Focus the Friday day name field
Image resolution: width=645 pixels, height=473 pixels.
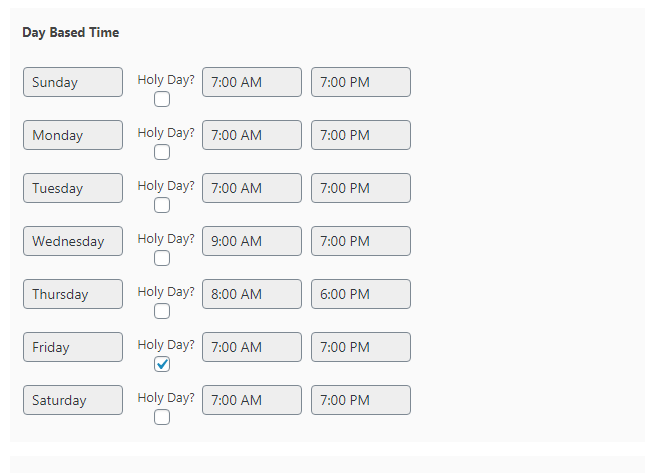tap(73, 347)
